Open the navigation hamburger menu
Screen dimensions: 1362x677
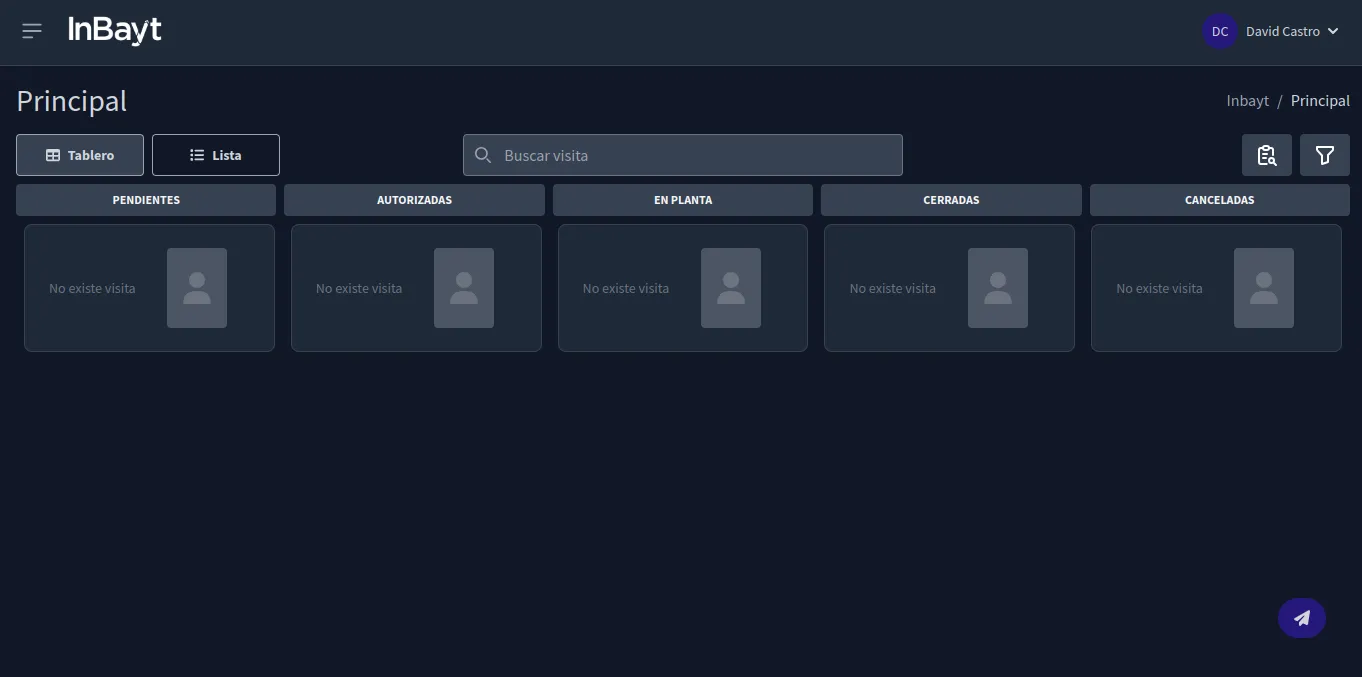(x=31, y=30)
